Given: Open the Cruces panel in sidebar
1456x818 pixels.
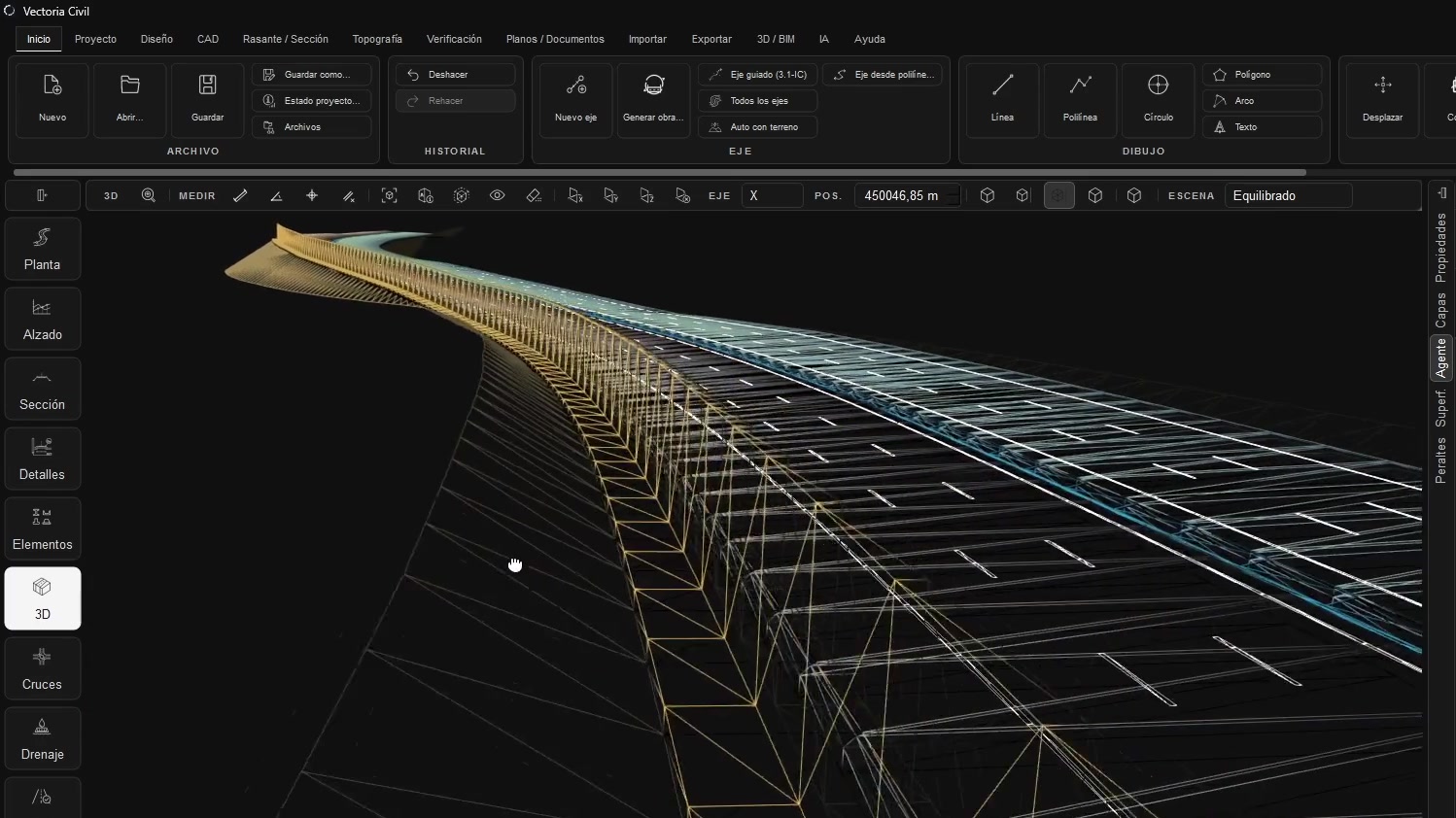Looking at the screenshot, I should 43,668.
